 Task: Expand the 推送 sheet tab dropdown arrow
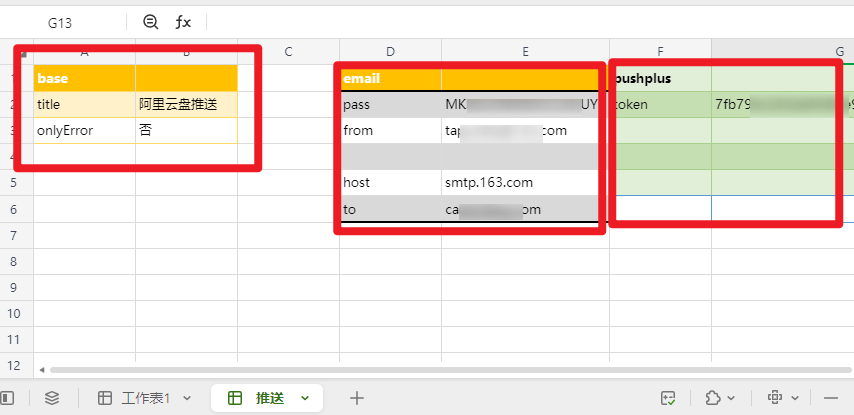tap(305, 398)
